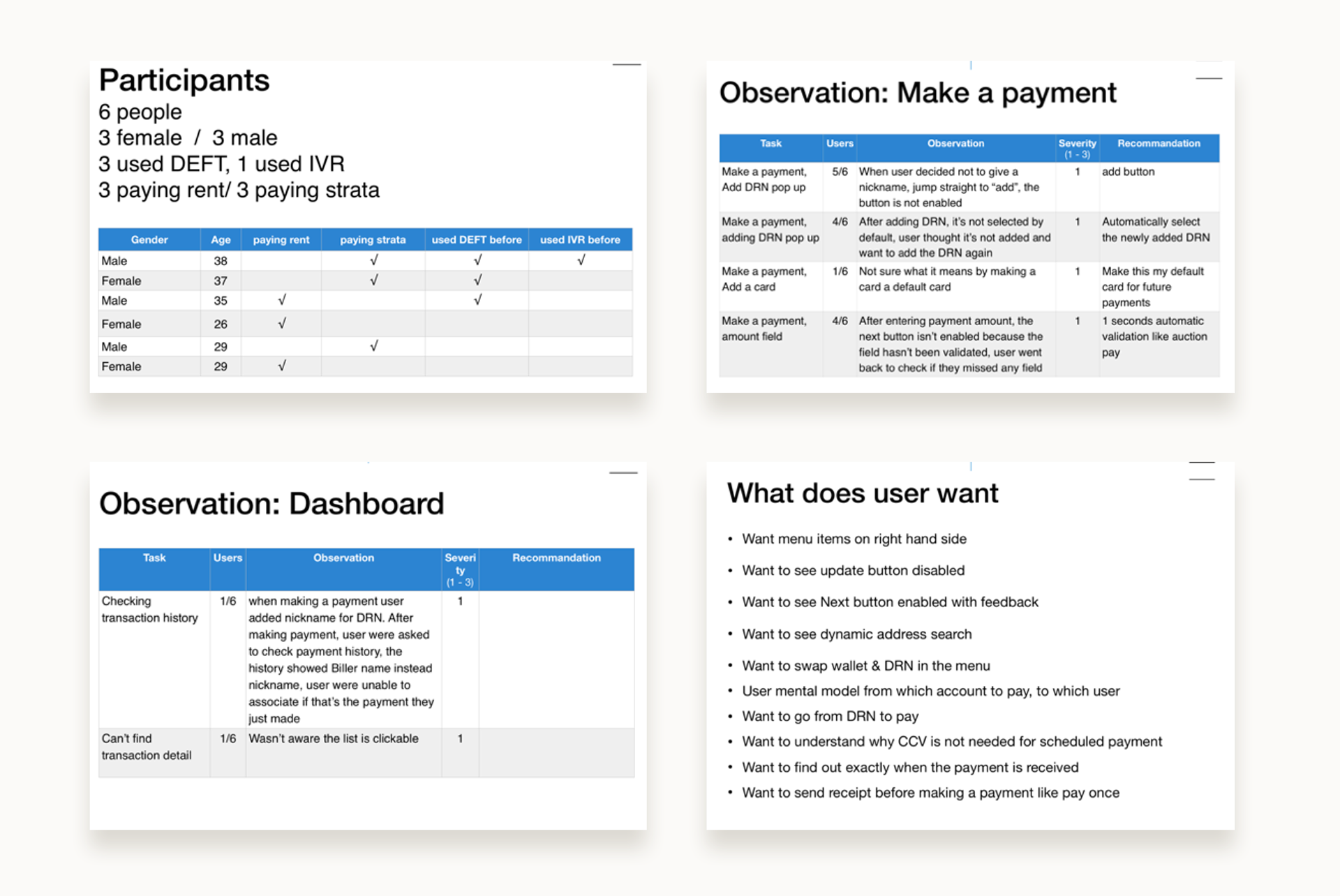Click 'User mental model from which account' bullet

click(930, 691)
